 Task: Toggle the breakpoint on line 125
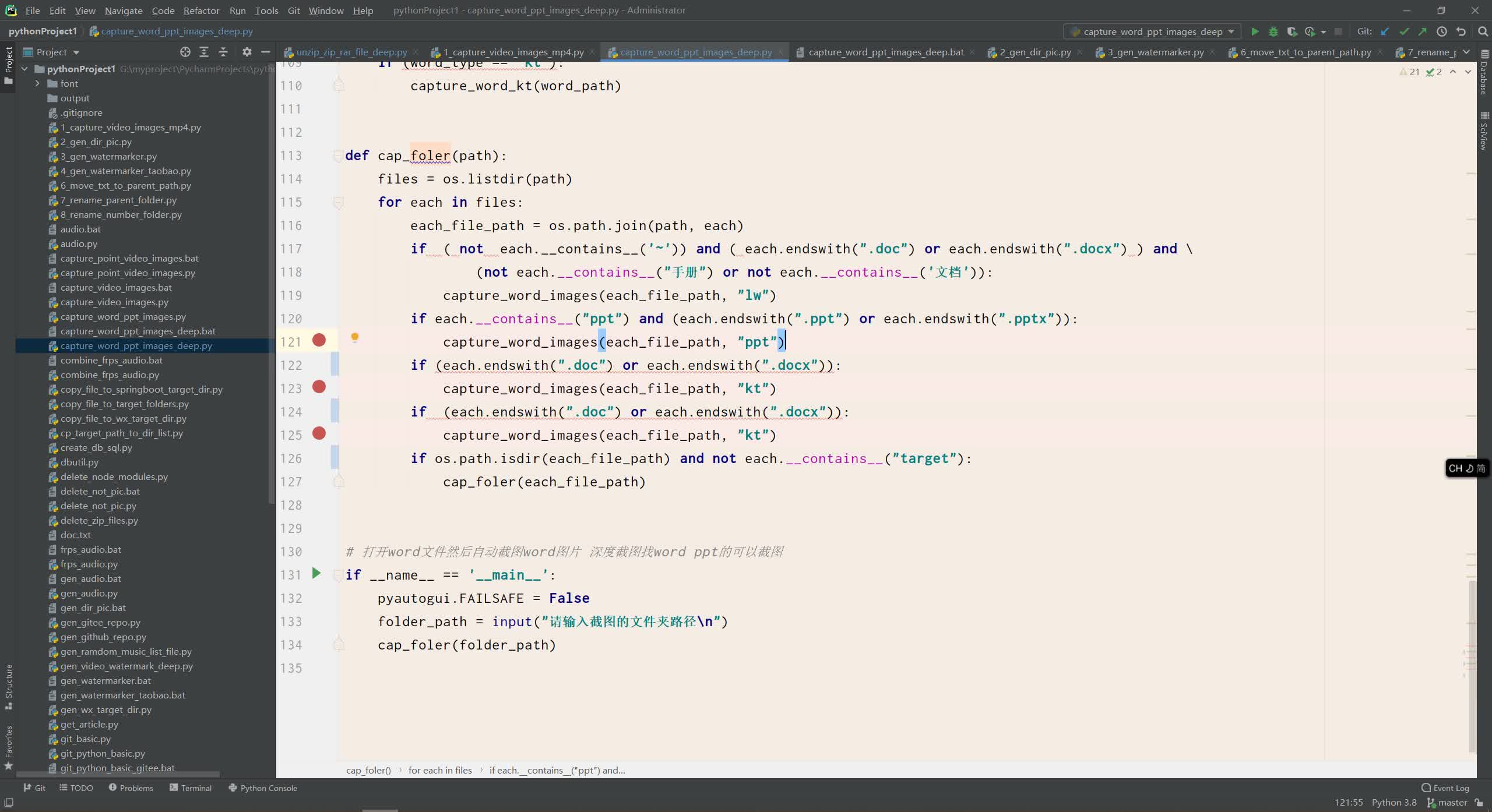pos(319,434)
